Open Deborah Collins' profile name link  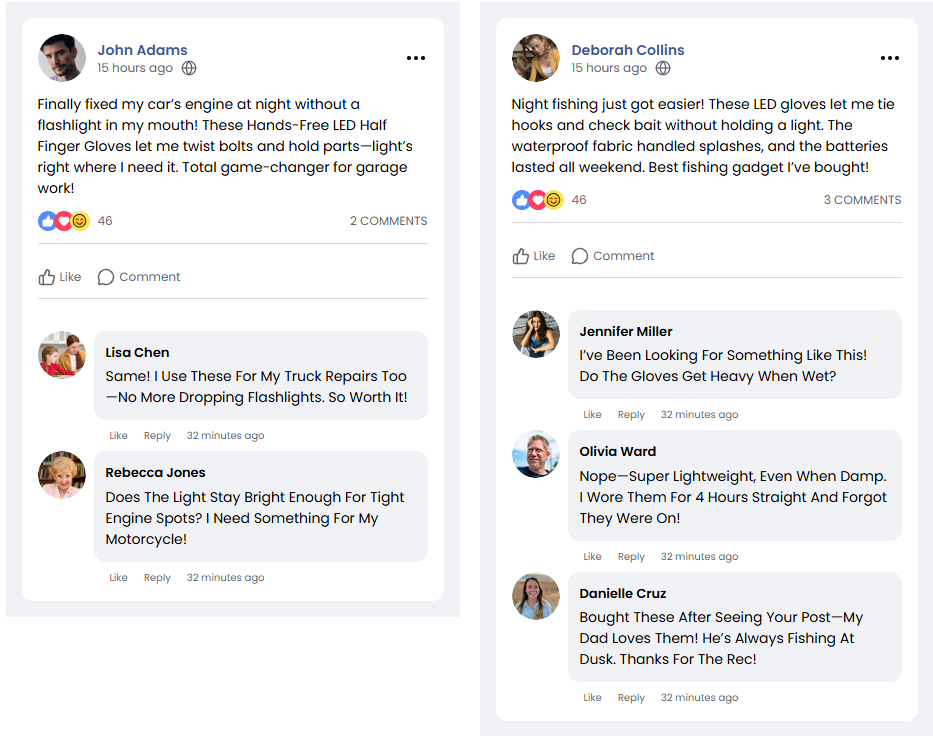tap(628, 50)
